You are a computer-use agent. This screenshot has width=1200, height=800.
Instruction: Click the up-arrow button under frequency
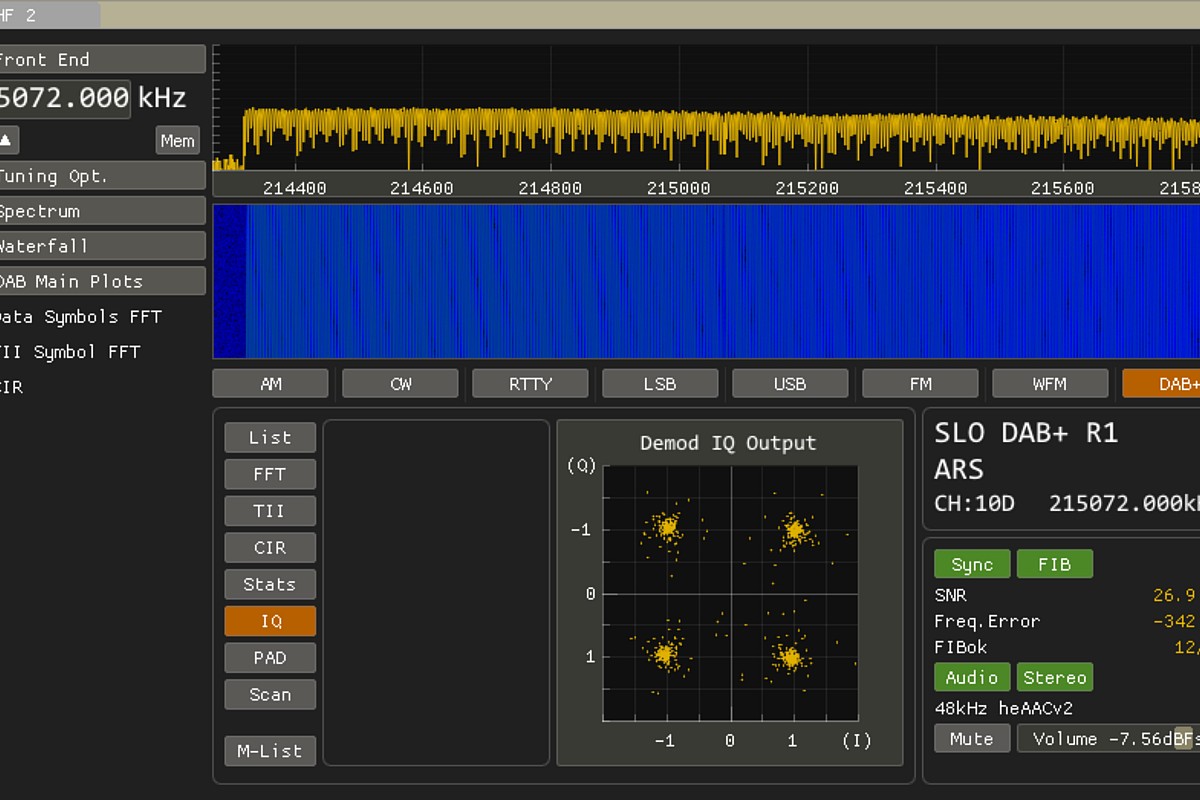(6, 140)
